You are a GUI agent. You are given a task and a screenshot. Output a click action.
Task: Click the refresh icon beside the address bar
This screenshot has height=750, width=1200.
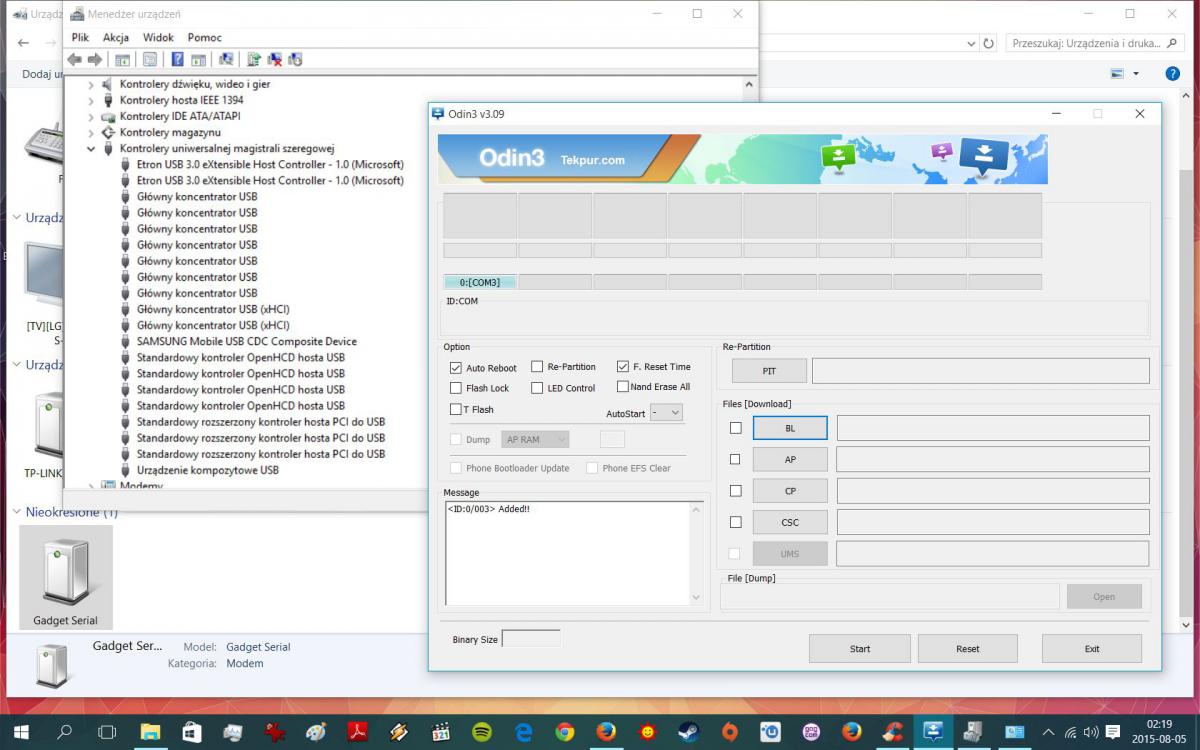point(989,44)
